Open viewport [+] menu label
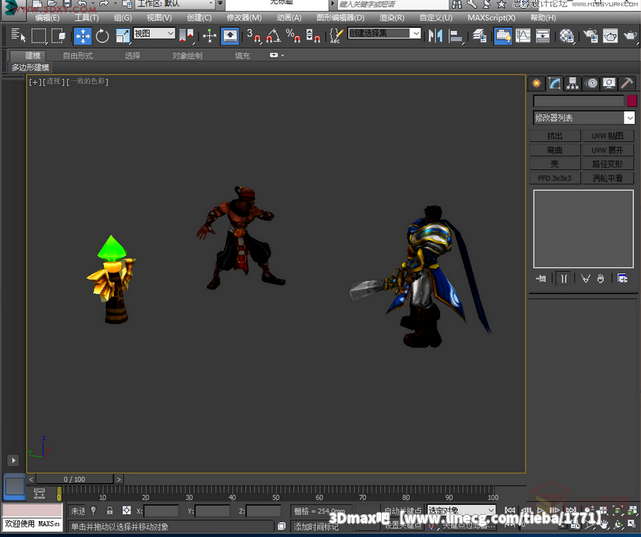This screenshot has height=537, width=641. tap(34, 82)
